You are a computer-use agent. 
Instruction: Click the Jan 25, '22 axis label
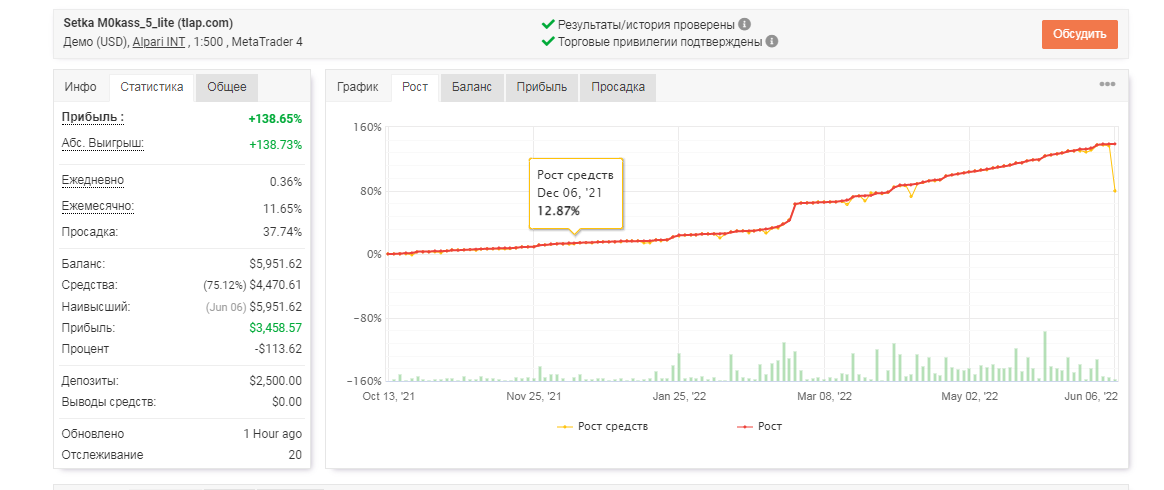pos(679,396)
